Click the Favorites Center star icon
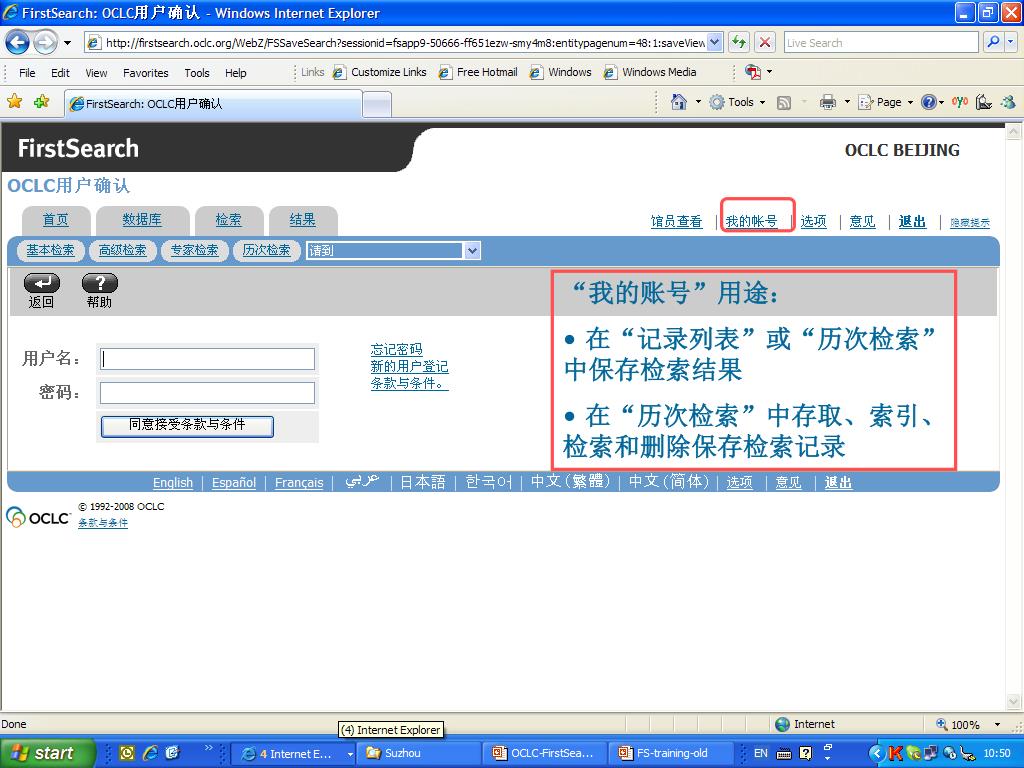The image size is (1024, 768). click(14, 101)
